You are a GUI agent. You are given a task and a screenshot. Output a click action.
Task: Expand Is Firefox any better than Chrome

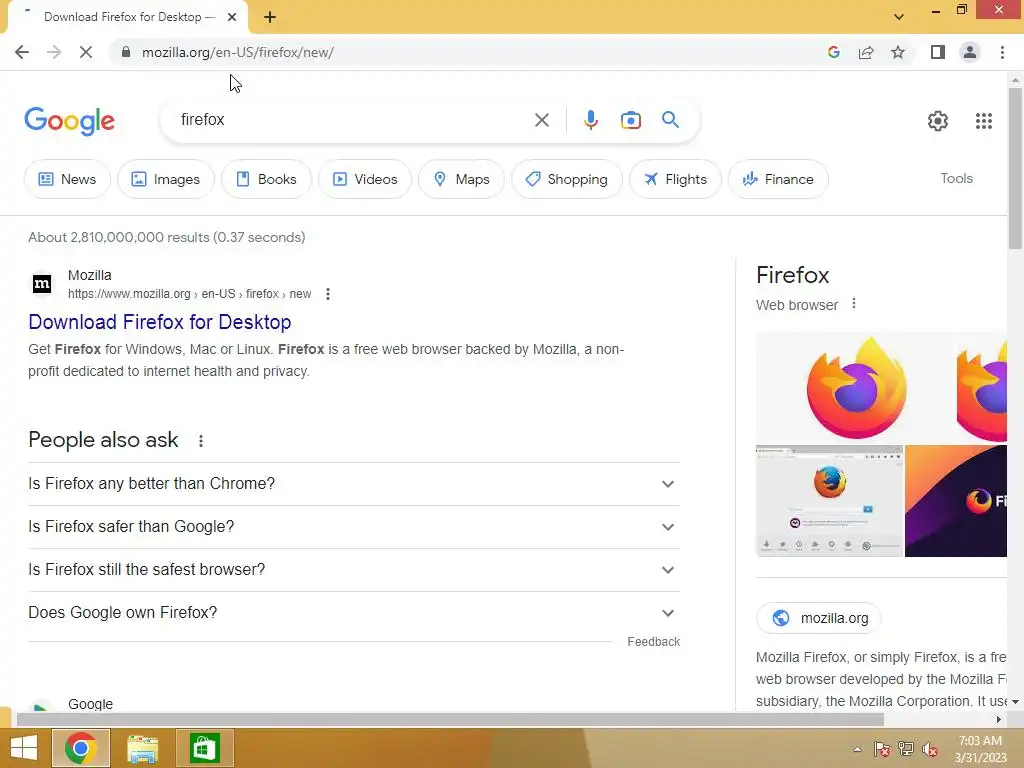coord(354,484)
